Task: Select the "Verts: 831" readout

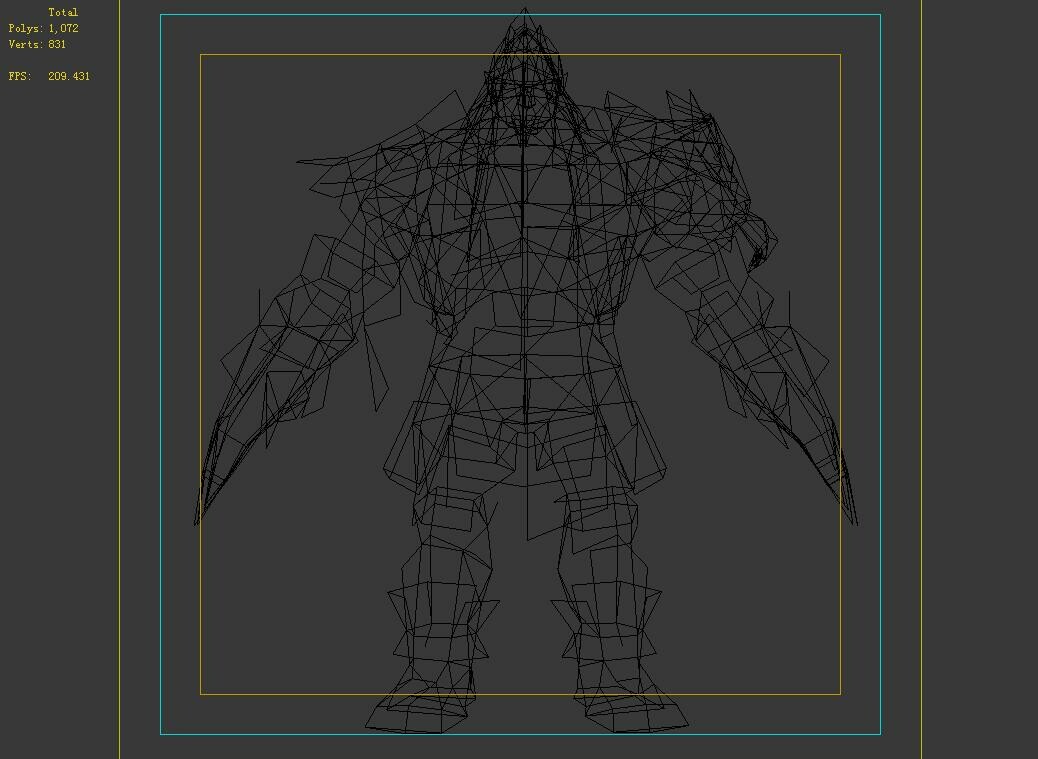Action: point(37,44)
